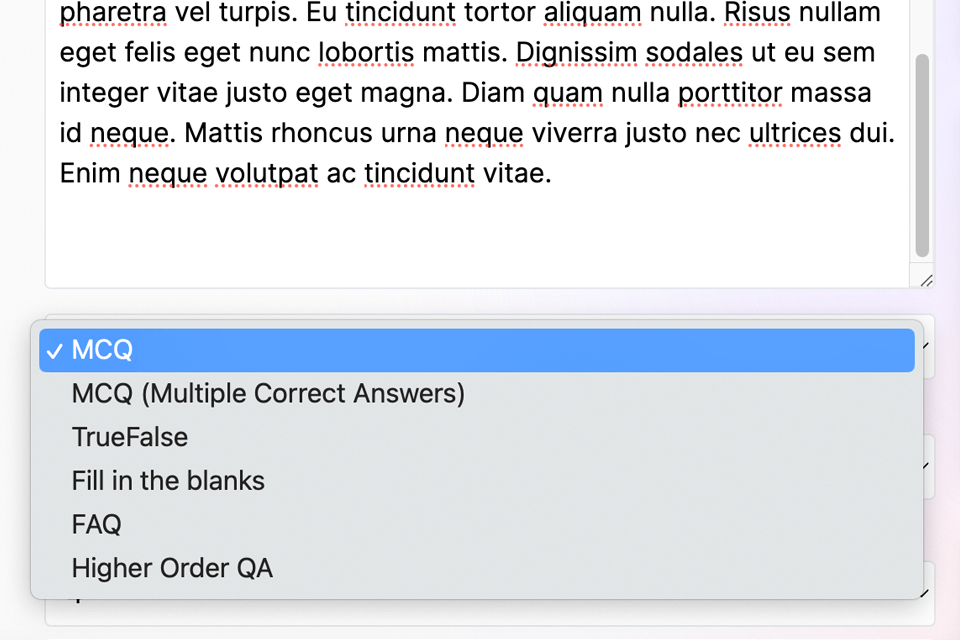Click the underlined word "lobortis"
The height and width of the screenshot is (640, 960).
[x=366, y=53]
